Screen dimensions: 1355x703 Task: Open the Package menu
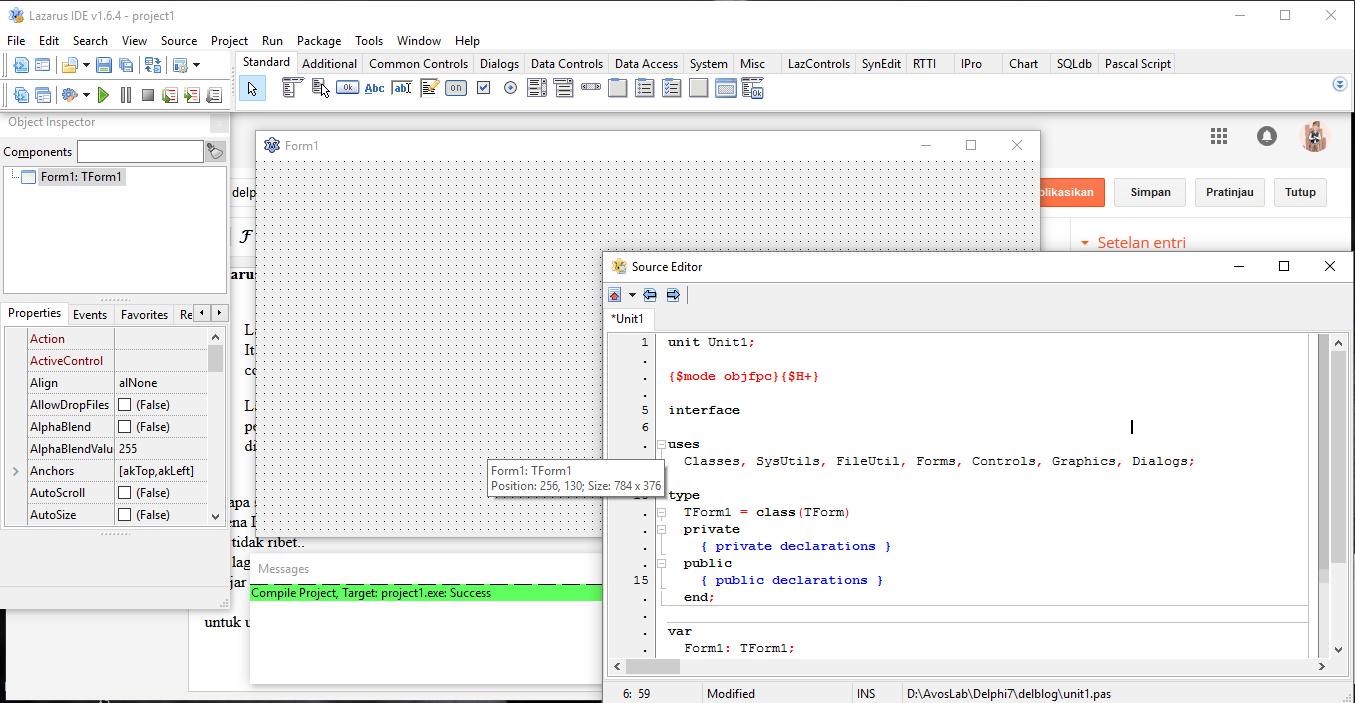click(x=319, y=41)
